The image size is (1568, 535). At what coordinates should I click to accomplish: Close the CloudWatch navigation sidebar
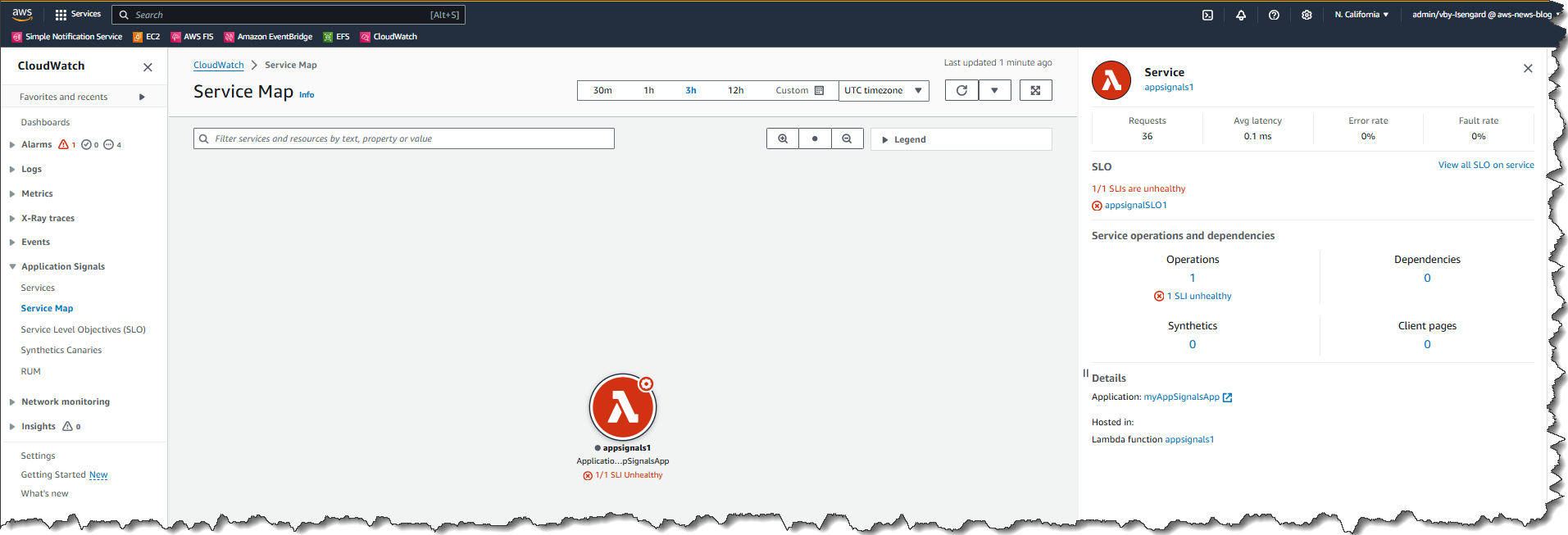pos(148,67)
